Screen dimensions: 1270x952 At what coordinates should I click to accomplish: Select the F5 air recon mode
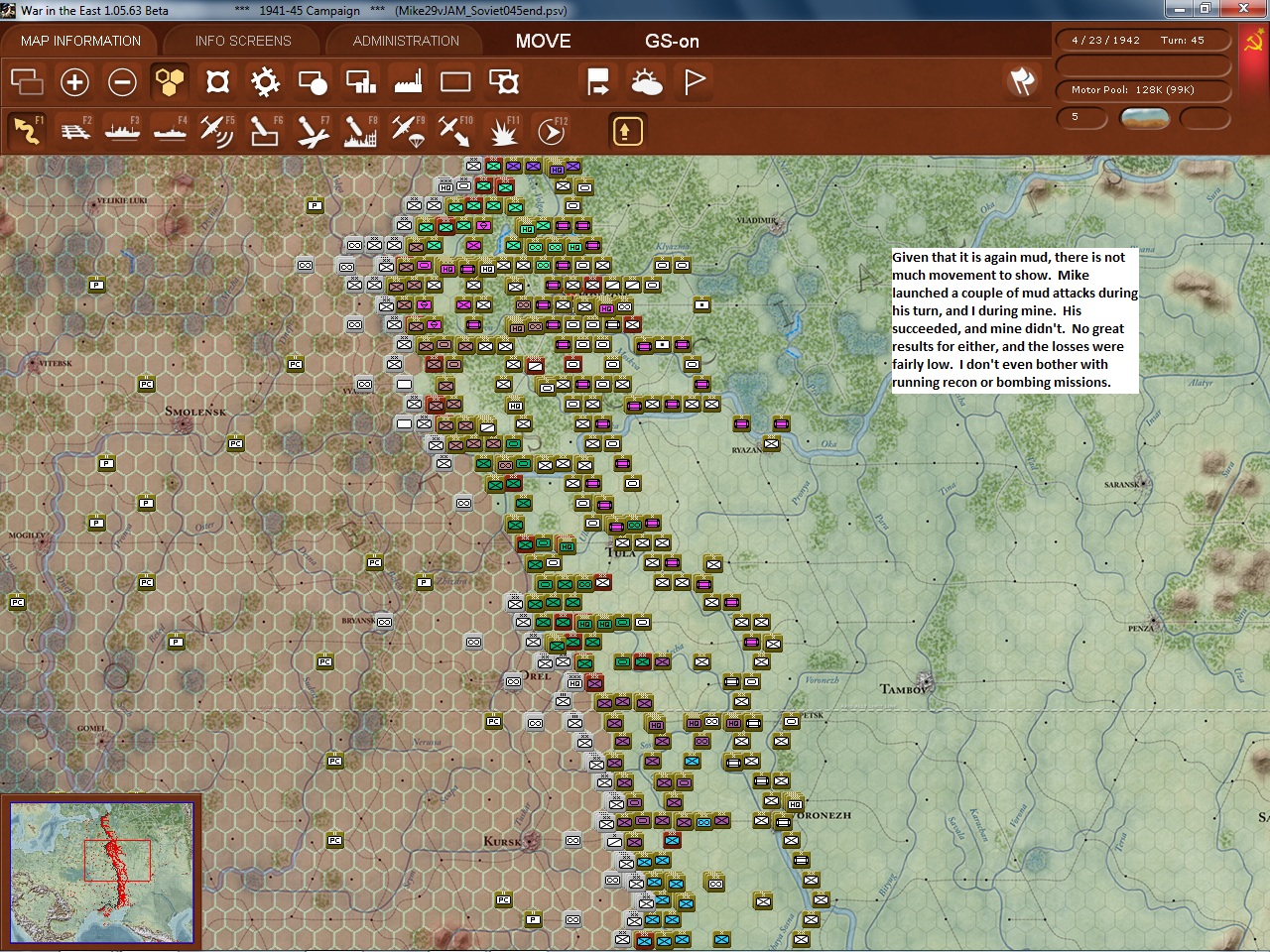tap(217, 131)
